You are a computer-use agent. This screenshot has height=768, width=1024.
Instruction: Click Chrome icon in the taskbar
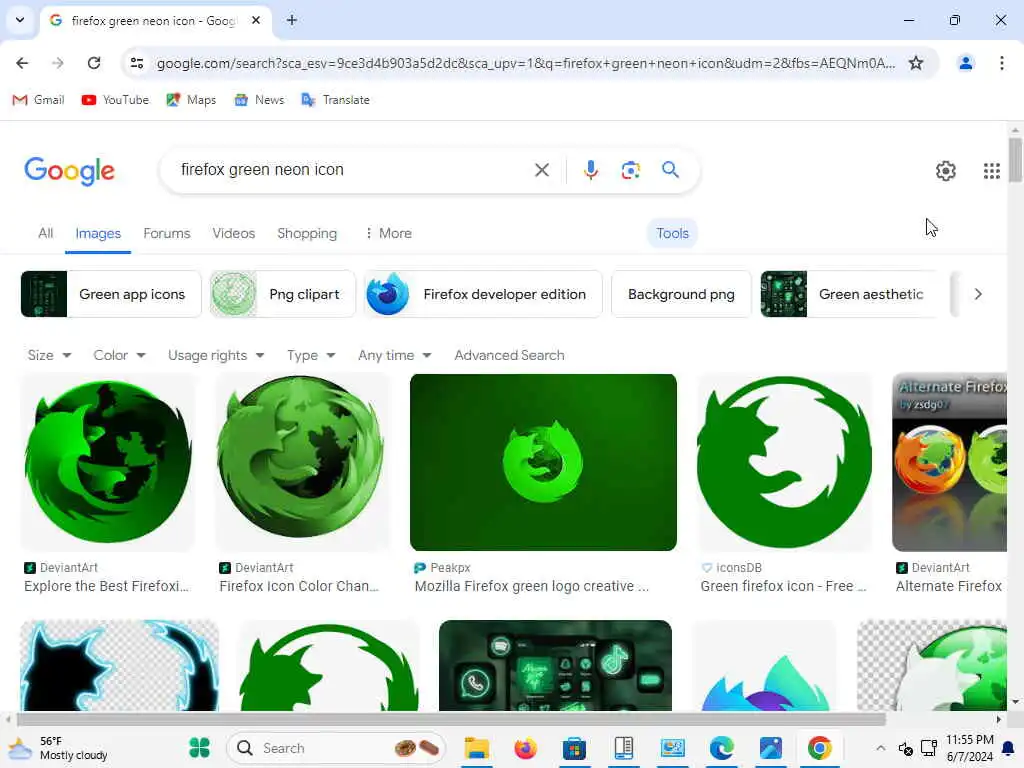coord(819,748)
